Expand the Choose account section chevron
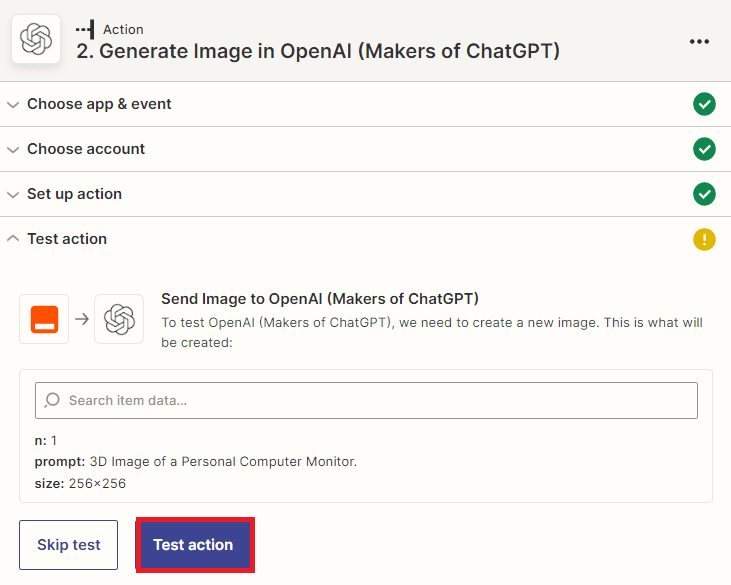Viewport: 731px width, 585px height. pos(13,149)
